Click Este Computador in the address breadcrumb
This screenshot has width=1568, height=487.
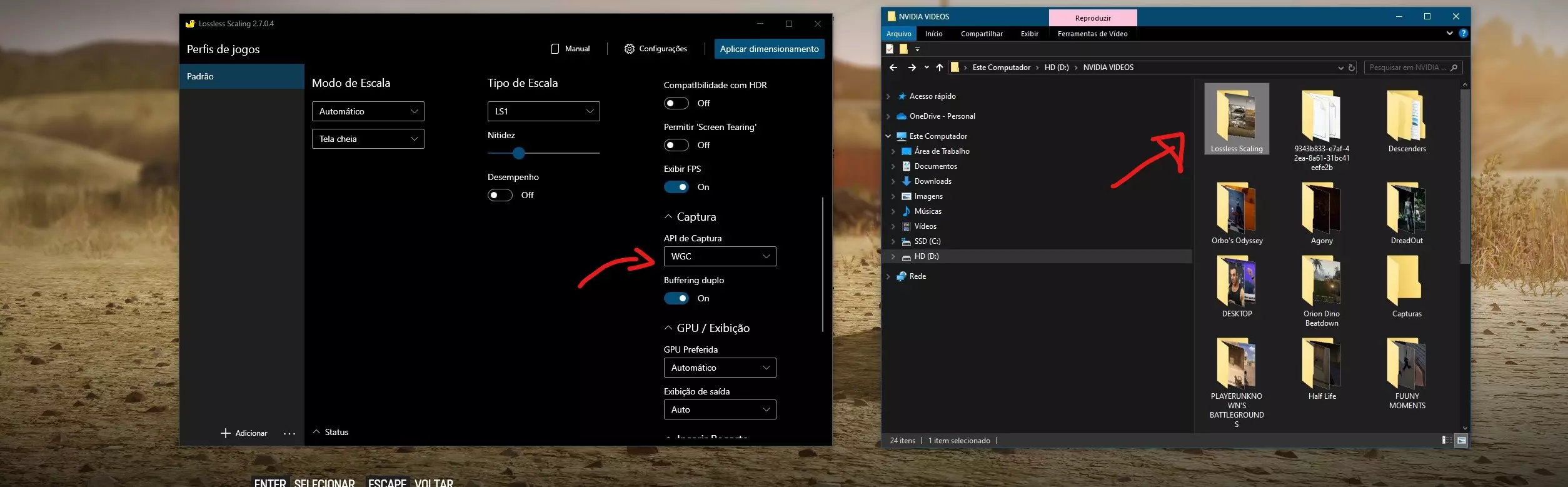[x=1002, y=68]
